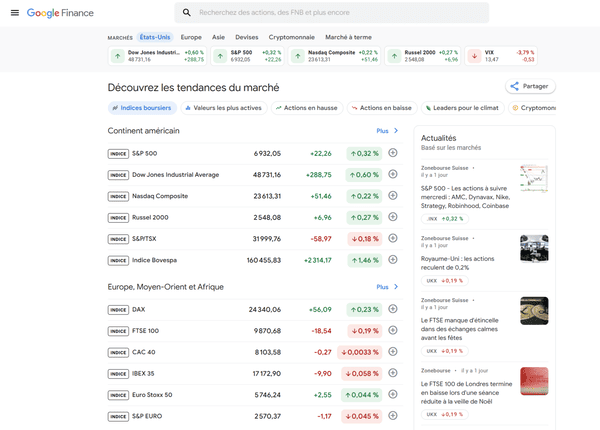This screenshot has width=600, height=430.
Task: Open the Royaume-Uni news article thumbnail
Action: click(533, 247)
